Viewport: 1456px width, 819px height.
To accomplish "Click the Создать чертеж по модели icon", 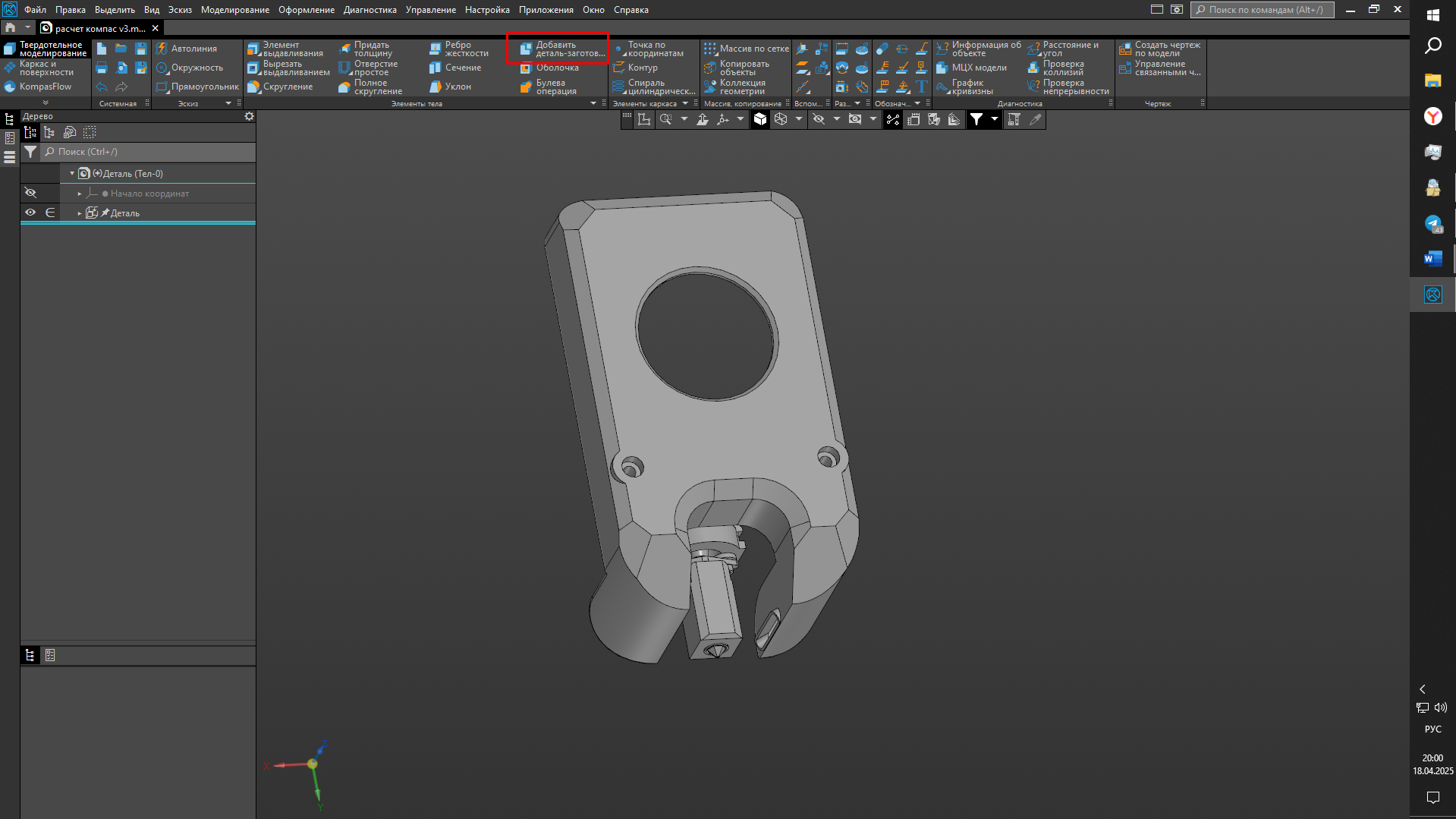I will (x=1125, y=49).
